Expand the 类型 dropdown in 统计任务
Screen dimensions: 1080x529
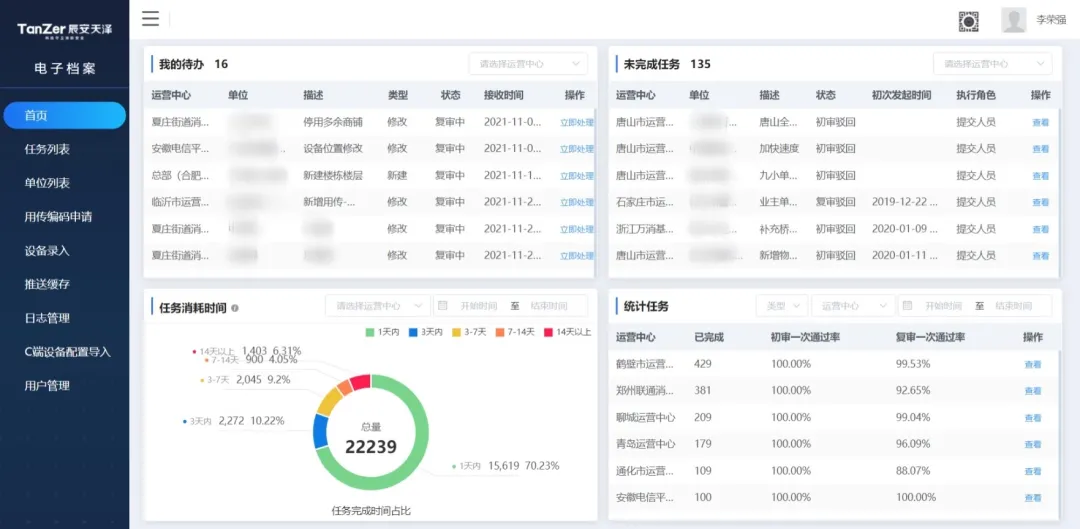coord(782,306)
